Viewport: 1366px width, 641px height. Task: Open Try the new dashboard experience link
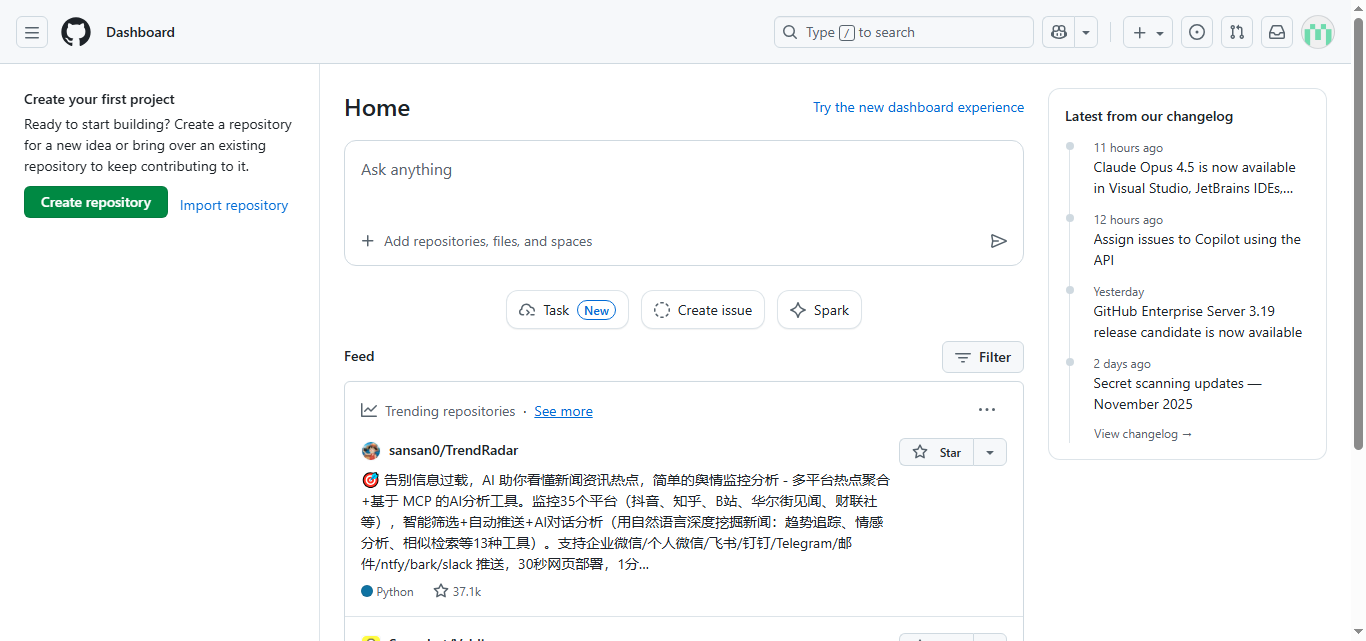(x=918, y=107)
